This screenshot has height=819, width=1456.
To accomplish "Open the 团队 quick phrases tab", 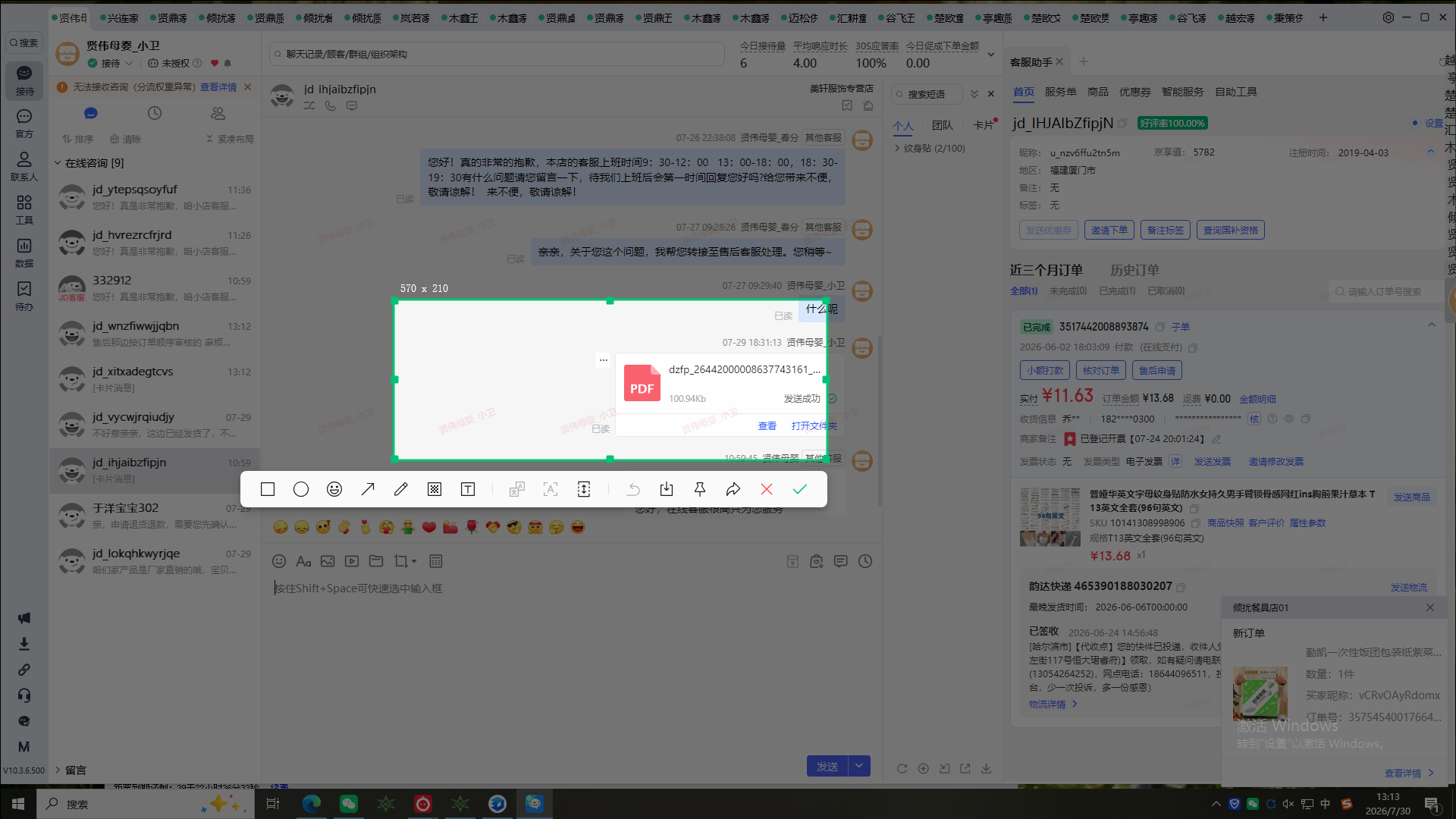I will click(x=943, y=125).
